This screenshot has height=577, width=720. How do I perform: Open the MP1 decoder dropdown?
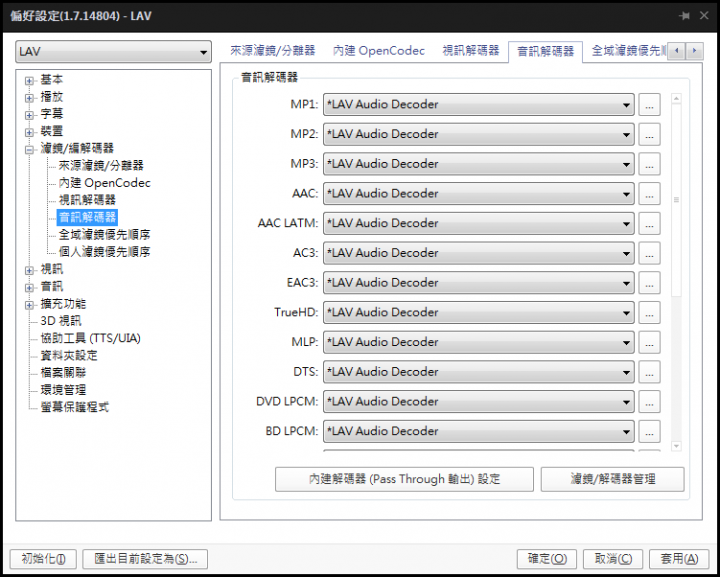pyautogui.click(x=478, y=105)
